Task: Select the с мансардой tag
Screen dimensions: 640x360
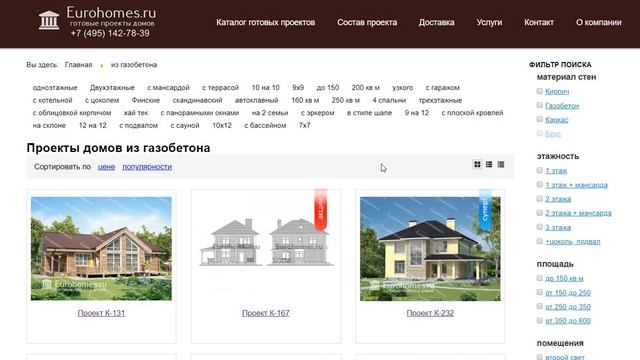Action: click(x=168, y=88)
